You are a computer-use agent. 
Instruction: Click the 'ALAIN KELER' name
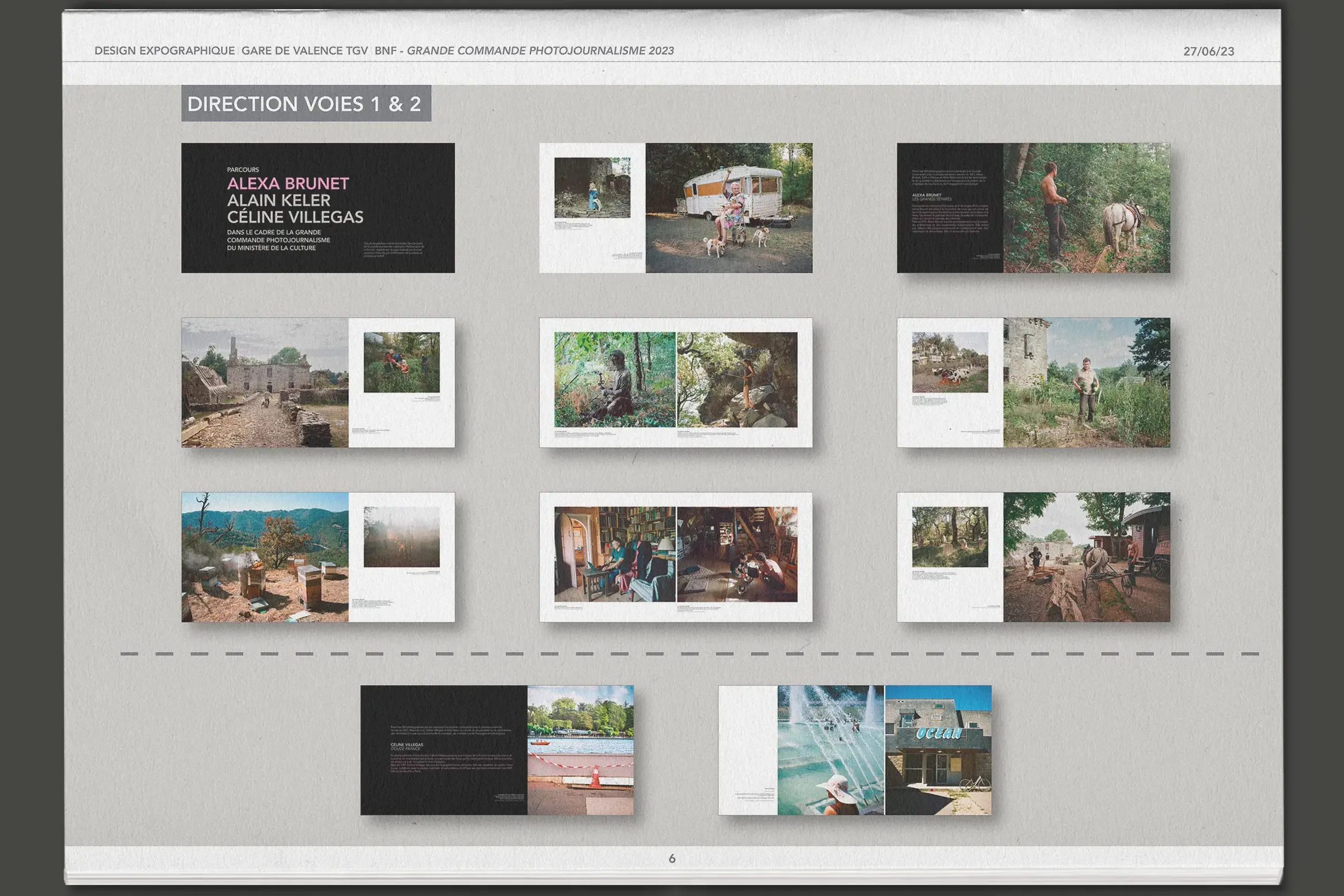(279, 200)
